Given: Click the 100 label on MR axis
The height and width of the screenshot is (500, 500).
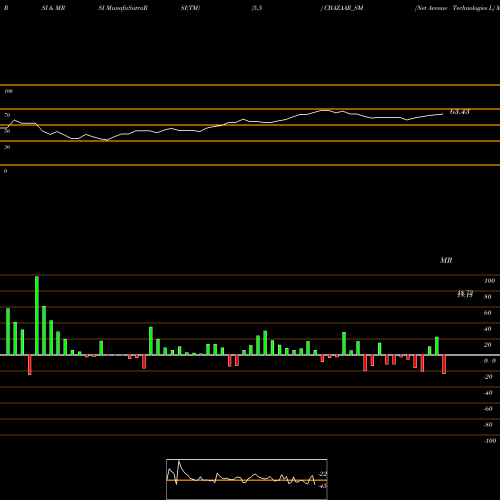Looking at the screenshot, I should pos(489,281).
